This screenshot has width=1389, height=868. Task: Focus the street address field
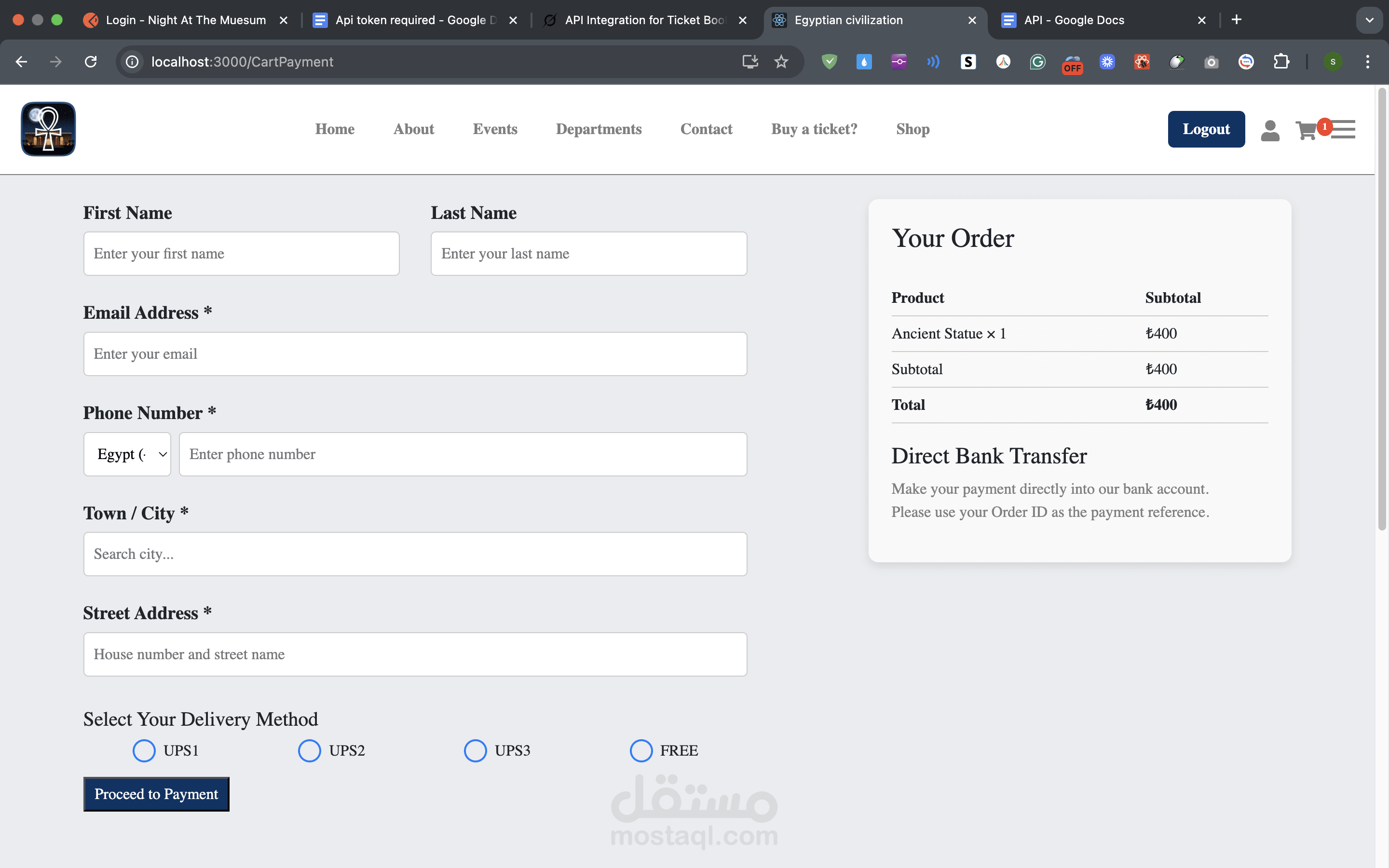tap(415, 654)
